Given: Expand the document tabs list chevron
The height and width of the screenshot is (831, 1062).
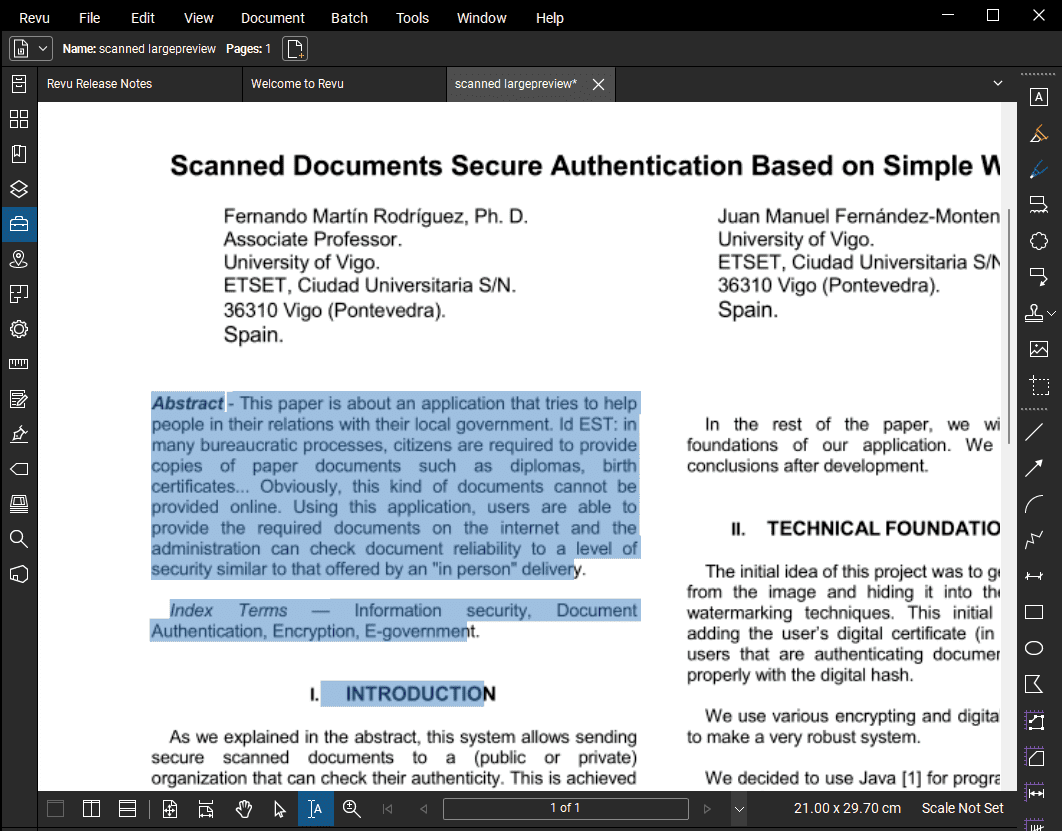Looking at the screenshot, I should pos(997,84).
